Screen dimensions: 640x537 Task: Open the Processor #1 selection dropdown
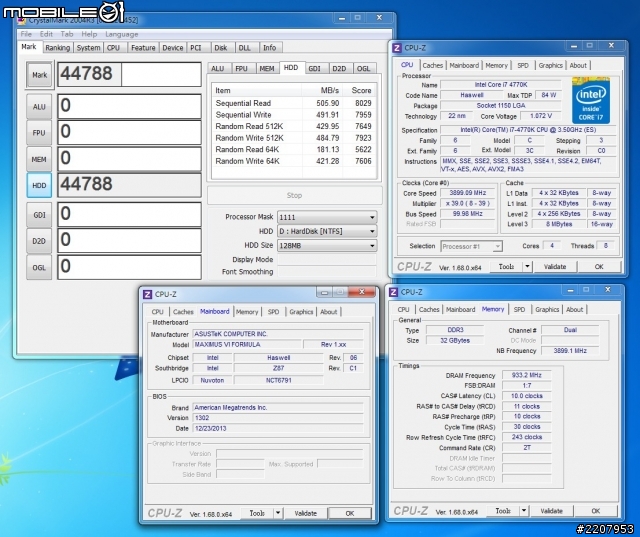pyautogui.click(x=471, y=246)
